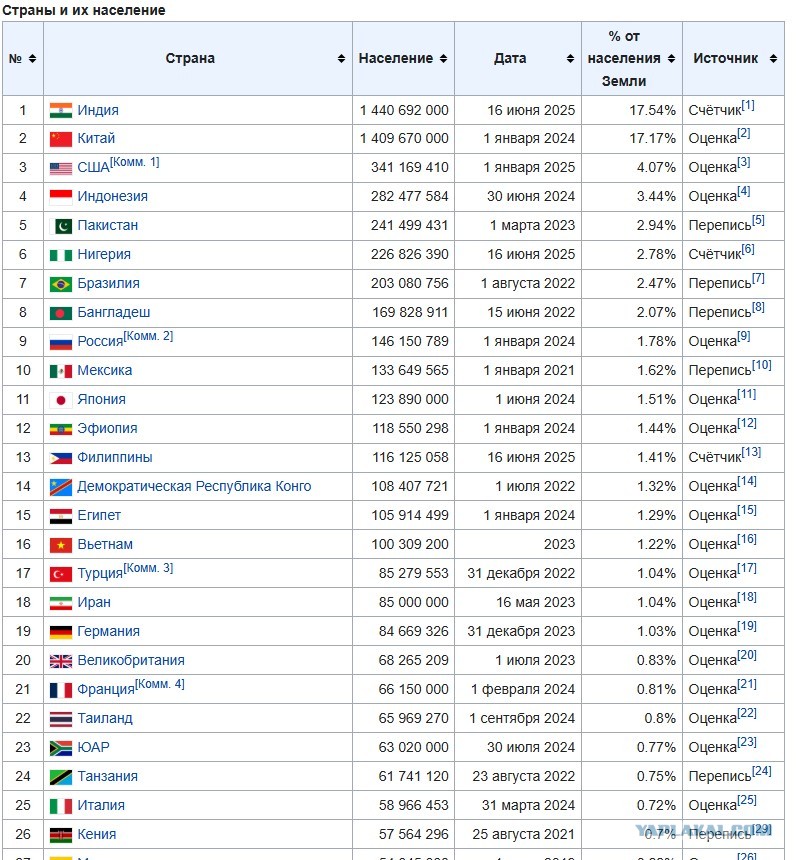The width and height of the screenshot is (798, 860).
Task: Click the Russia flag icon
Action: [x=60, y=342]
